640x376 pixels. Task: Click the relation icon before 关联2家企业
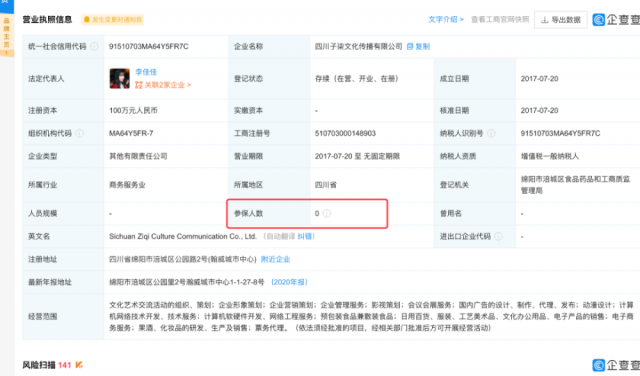click(139, 85)
